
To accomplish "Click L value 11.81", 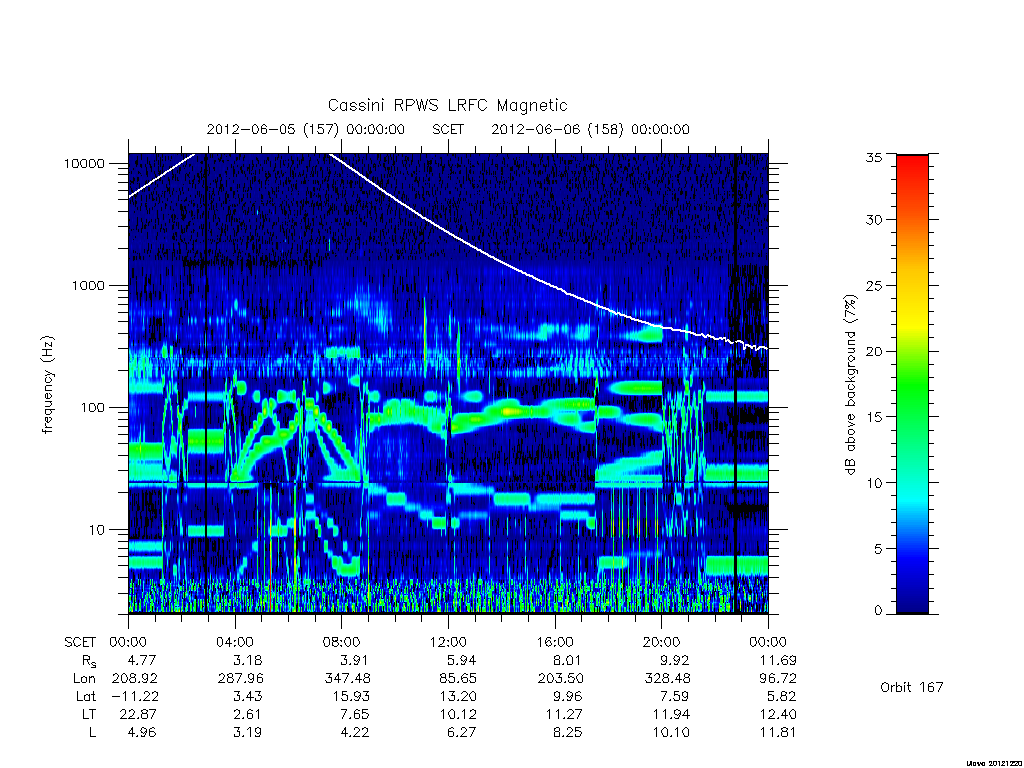I will [777, 732].
